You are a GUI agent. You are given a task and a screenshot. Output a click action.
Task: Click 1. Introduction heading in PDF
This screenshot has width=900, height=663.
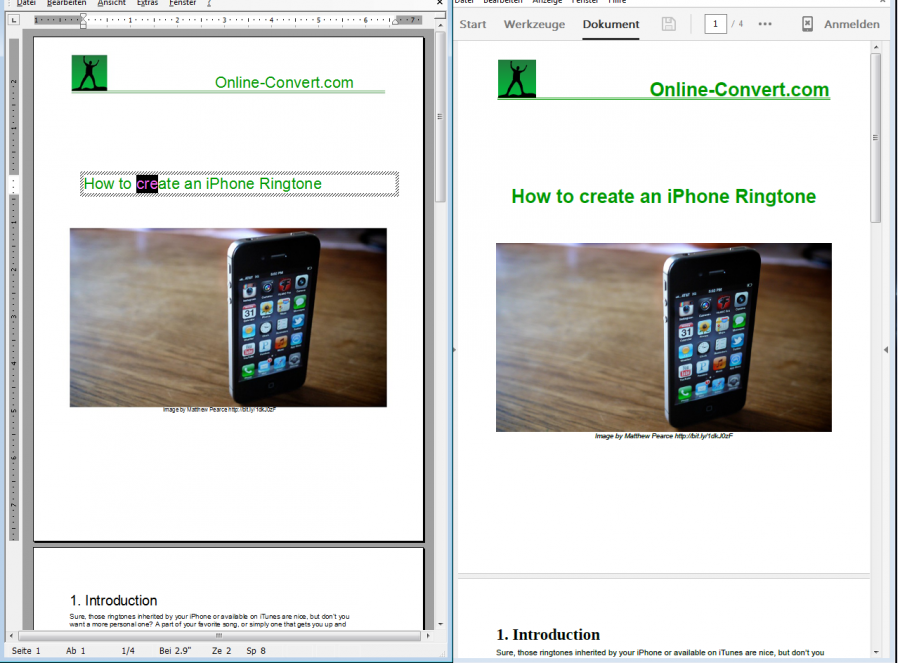click(x=548, y=635)
